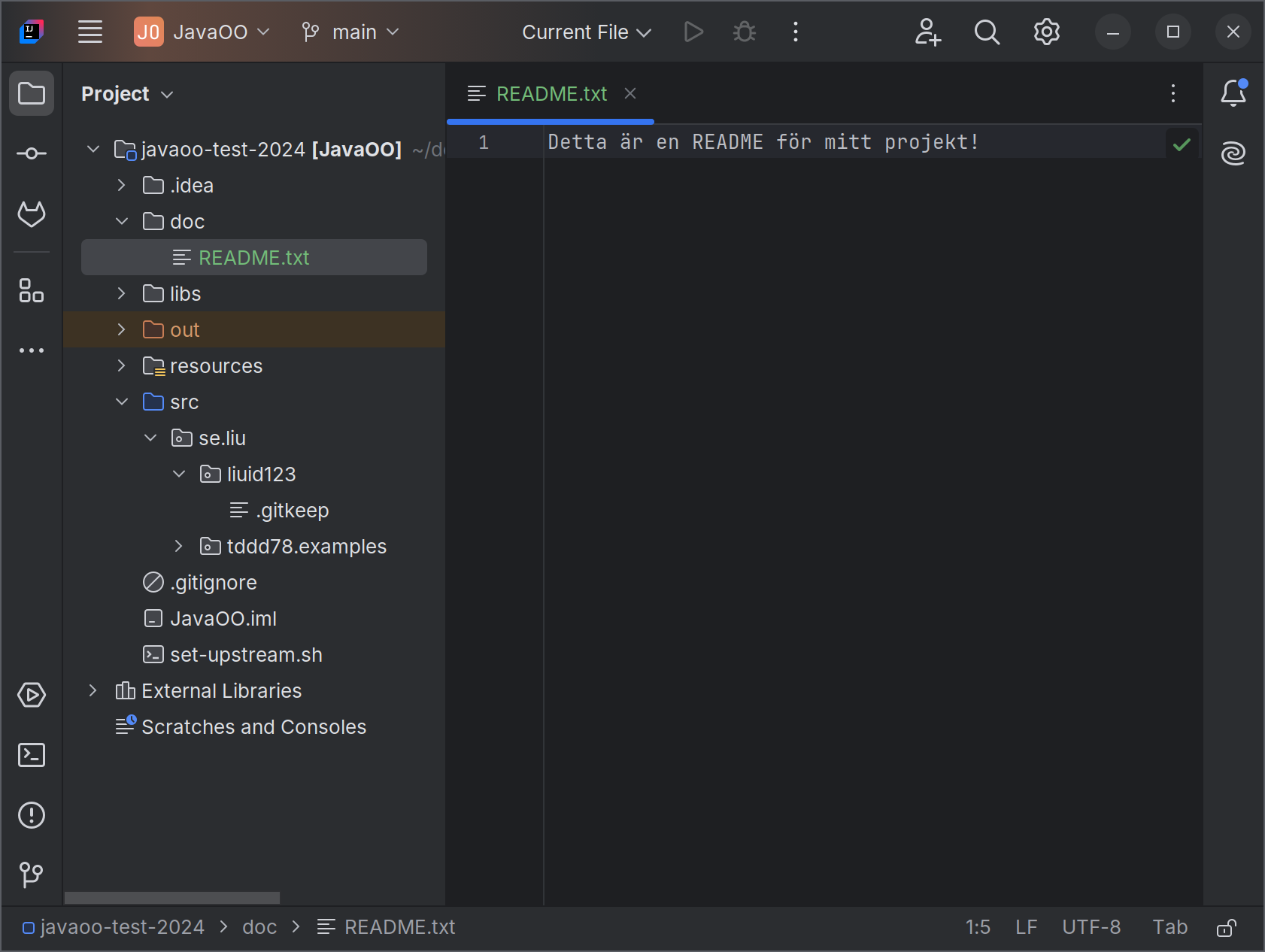Change the LF line separator setting

click(x=1027, y=927)
